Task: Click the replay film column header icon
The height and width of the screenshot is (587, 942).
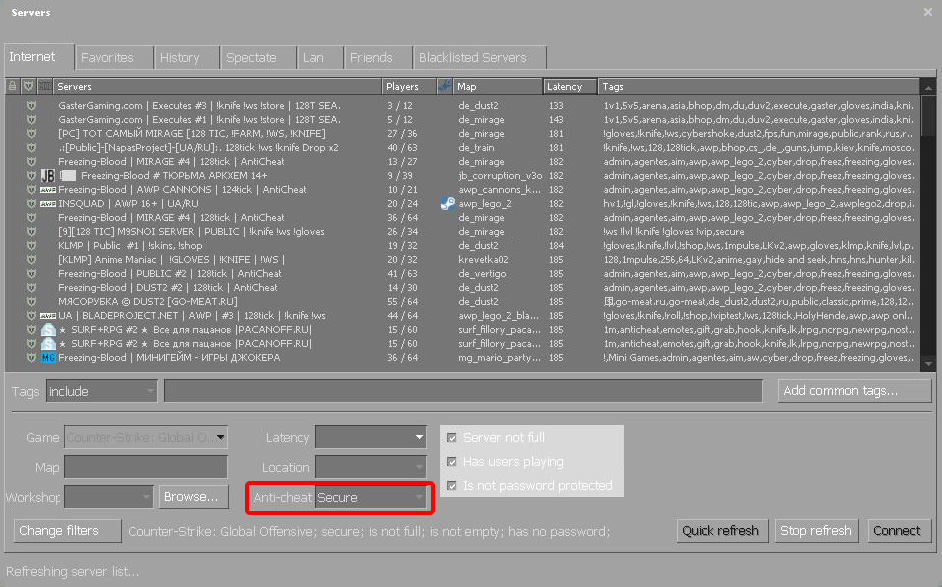Action: (x=45, y=87)
